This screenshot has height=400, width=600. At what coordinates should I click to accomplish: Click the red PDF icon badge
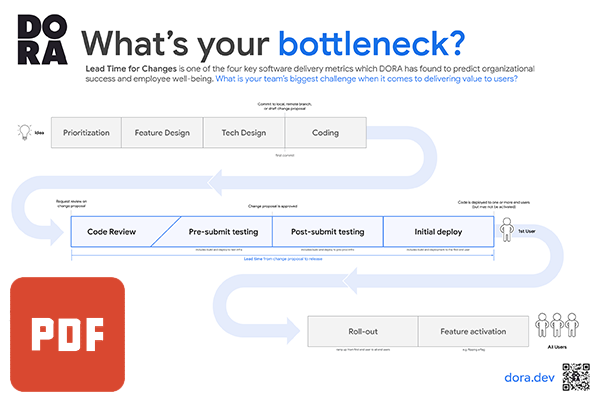coord(67,331)
